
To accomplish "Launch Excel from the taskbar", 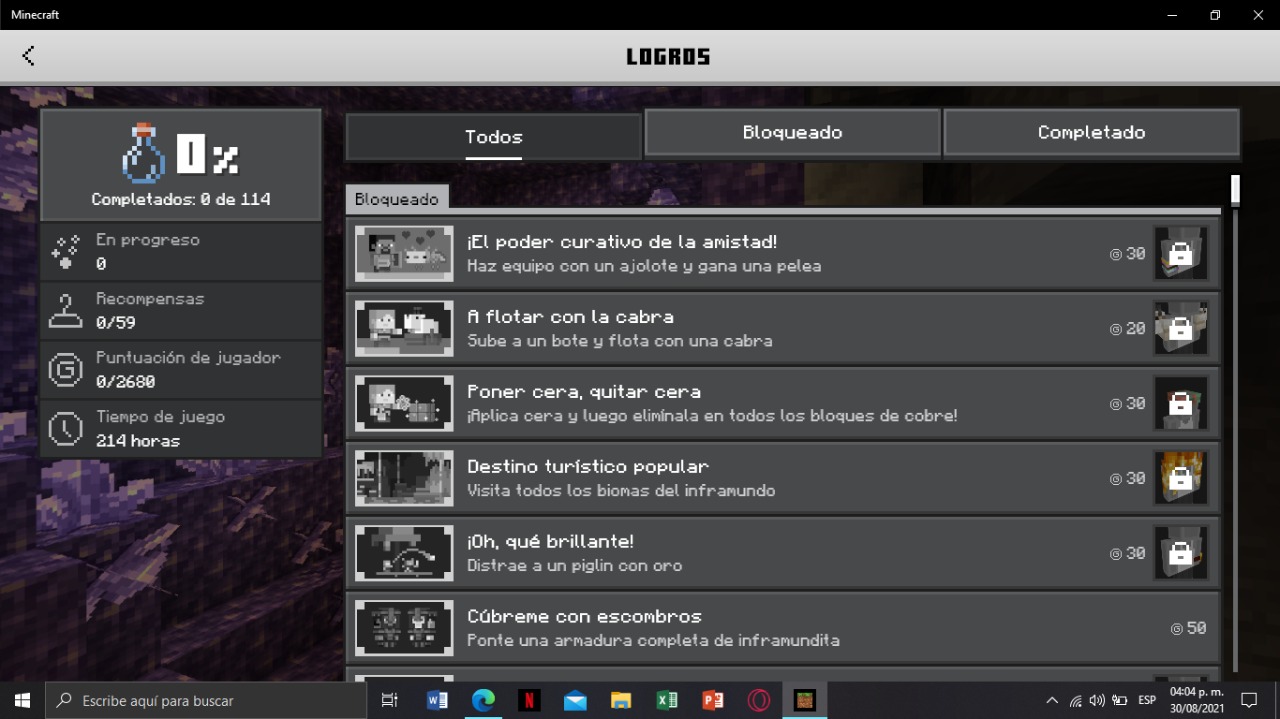I will pyautogui.click(x=667, y=700).
